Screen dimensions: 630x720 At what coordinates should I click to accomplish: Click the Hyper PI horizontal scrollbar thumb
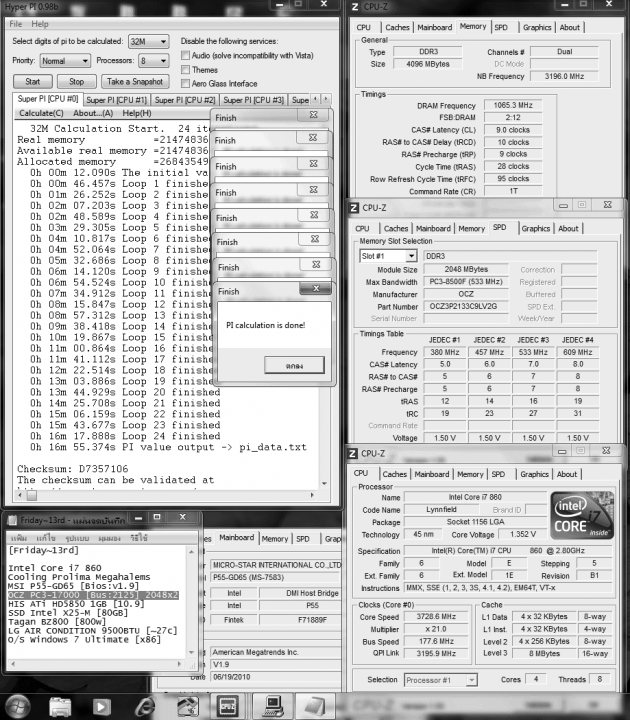point(32,495)
